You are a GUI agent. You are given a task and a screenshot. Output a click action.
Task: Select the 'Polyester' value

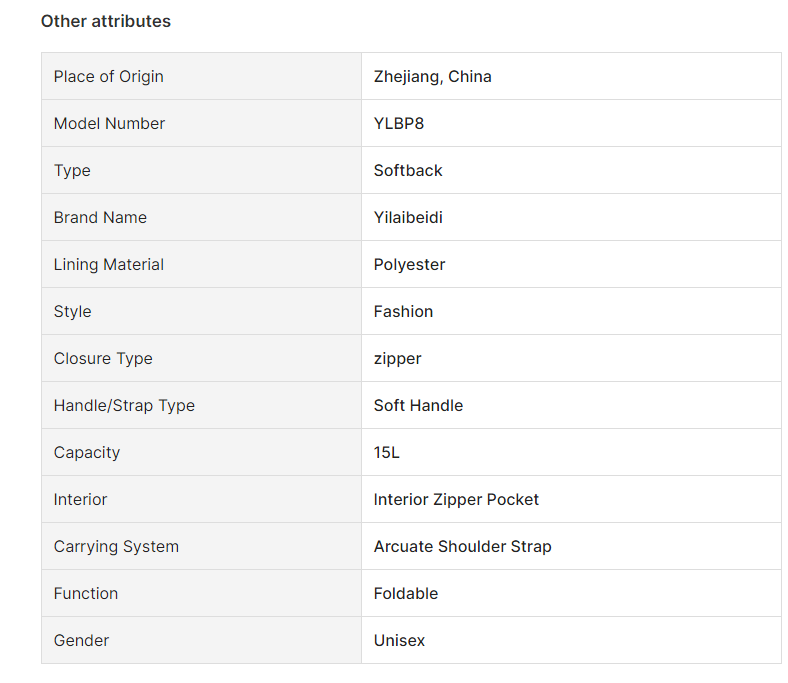[409, 265]
